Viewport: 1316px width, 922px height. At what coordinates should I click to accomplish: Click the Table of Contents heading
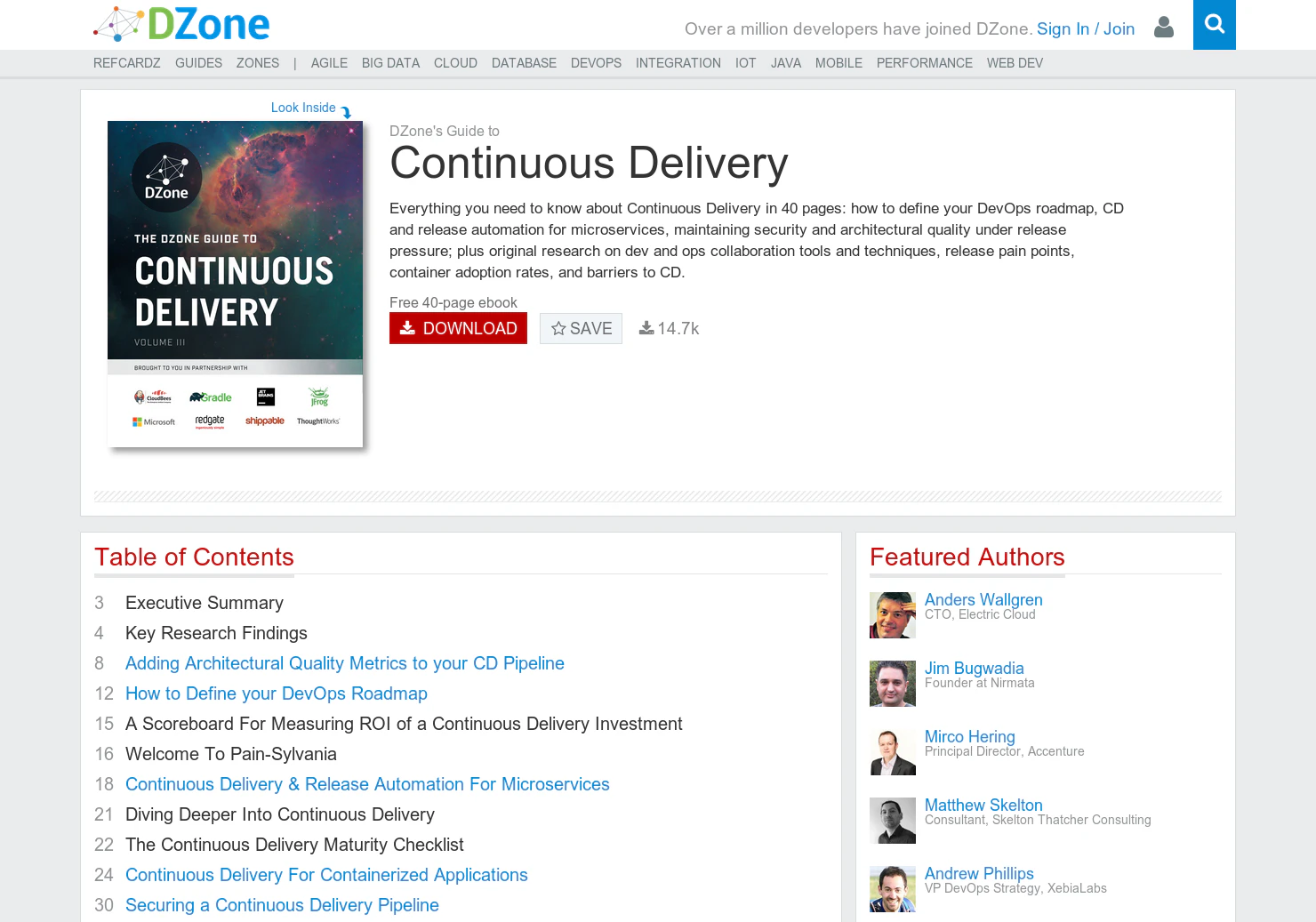194,557
